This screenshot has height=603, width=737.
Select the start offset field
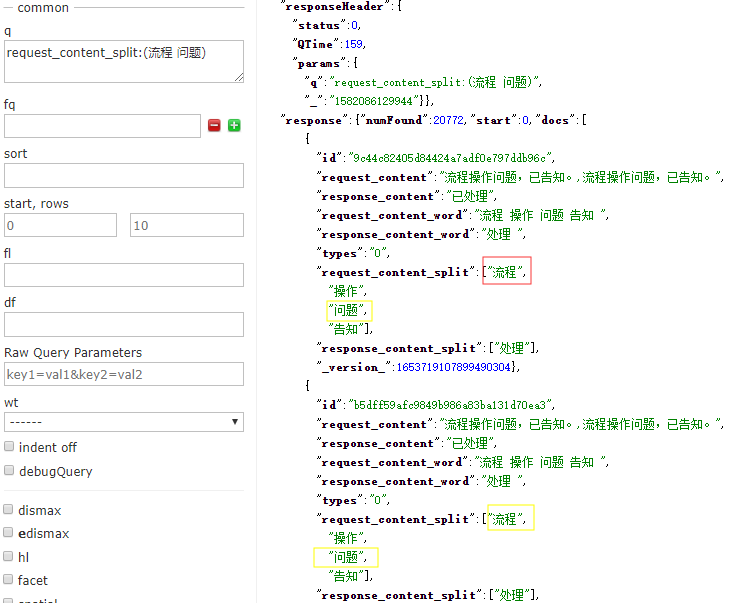(60, 225)
